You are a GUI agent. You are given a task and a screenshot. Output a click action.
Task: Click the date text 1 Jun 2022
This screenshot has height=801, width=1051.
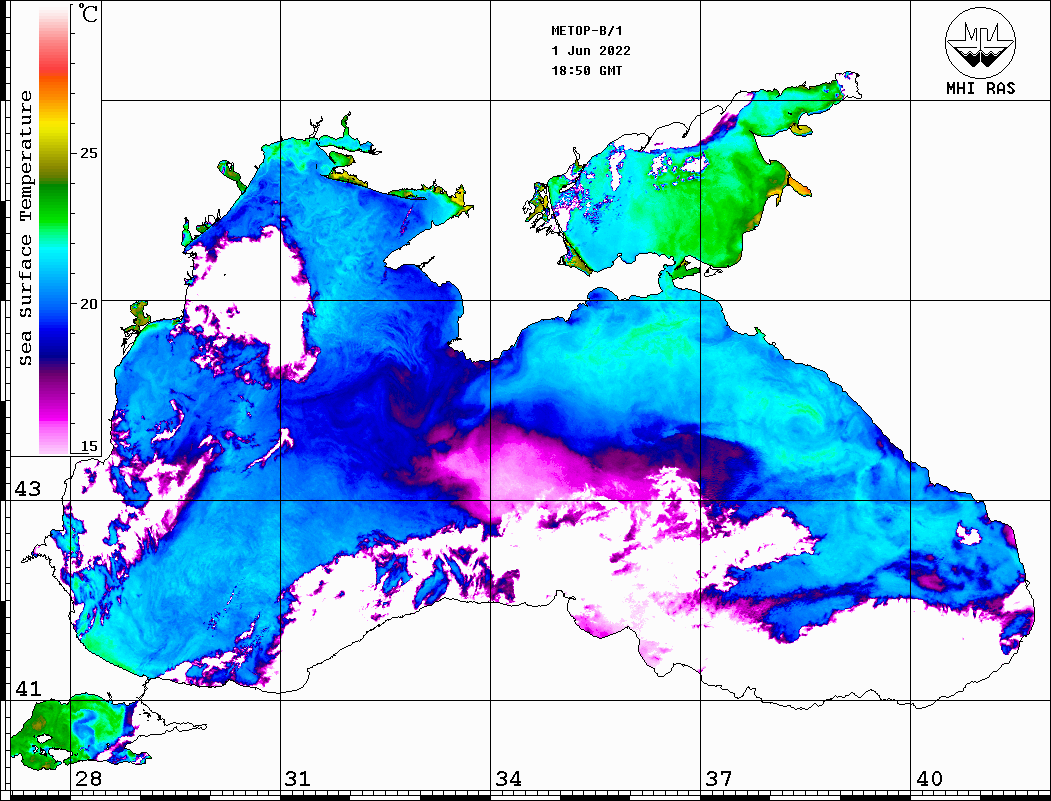pos(591,51)
